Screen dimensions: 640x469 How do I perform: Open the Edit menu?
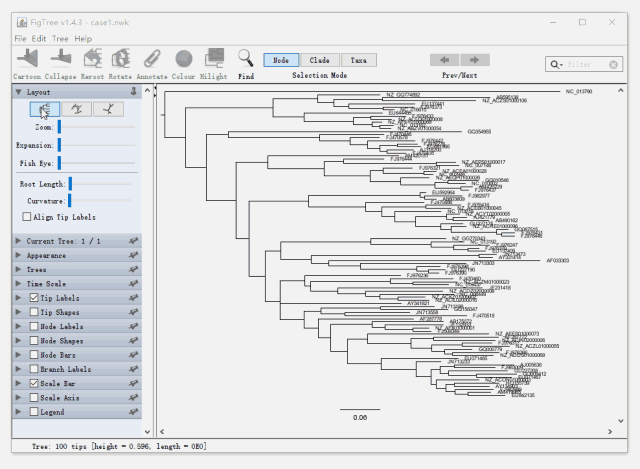tap(39, 39)
